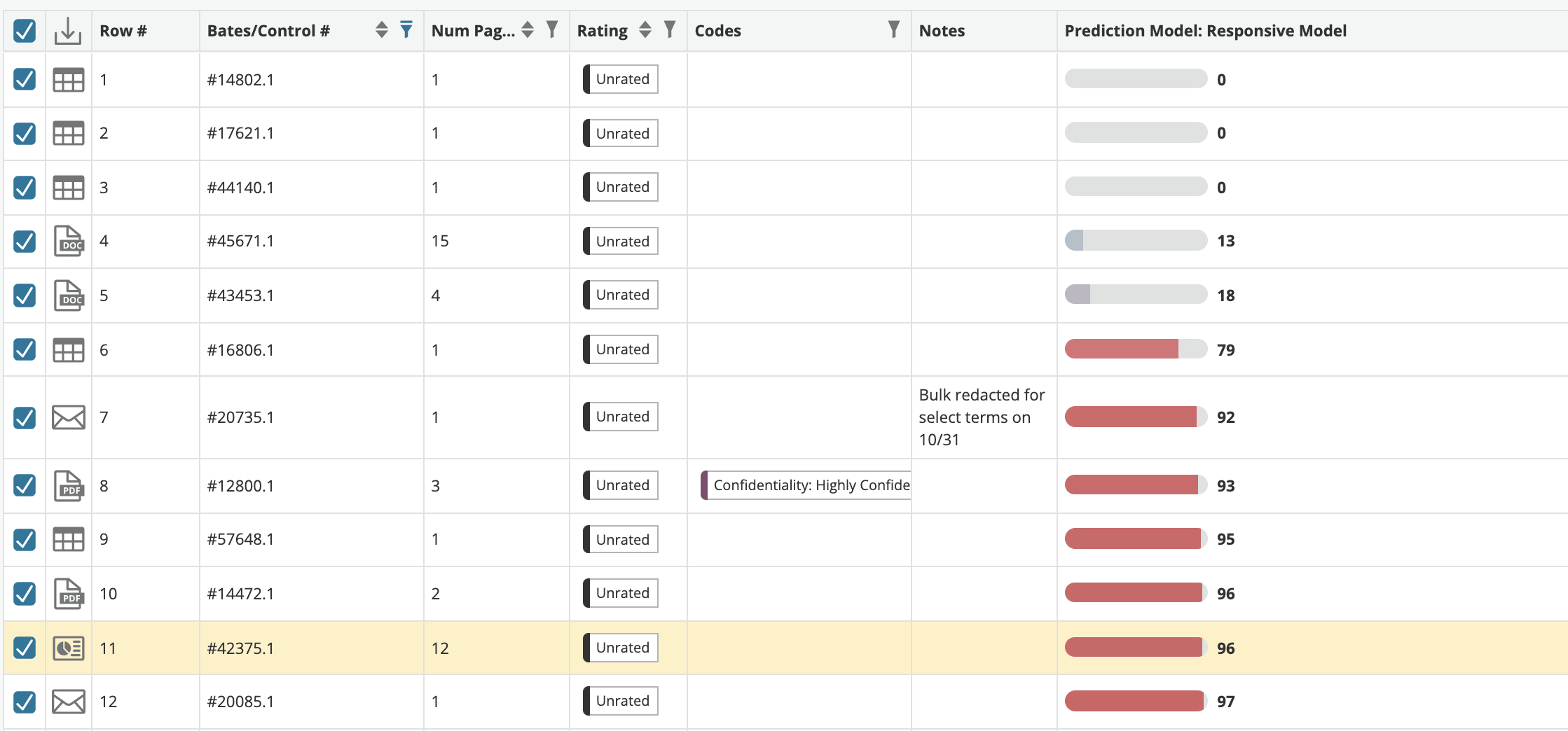Click the prediction bar scored 13
The image size is (1568, 731).
tap(1136, 241)
